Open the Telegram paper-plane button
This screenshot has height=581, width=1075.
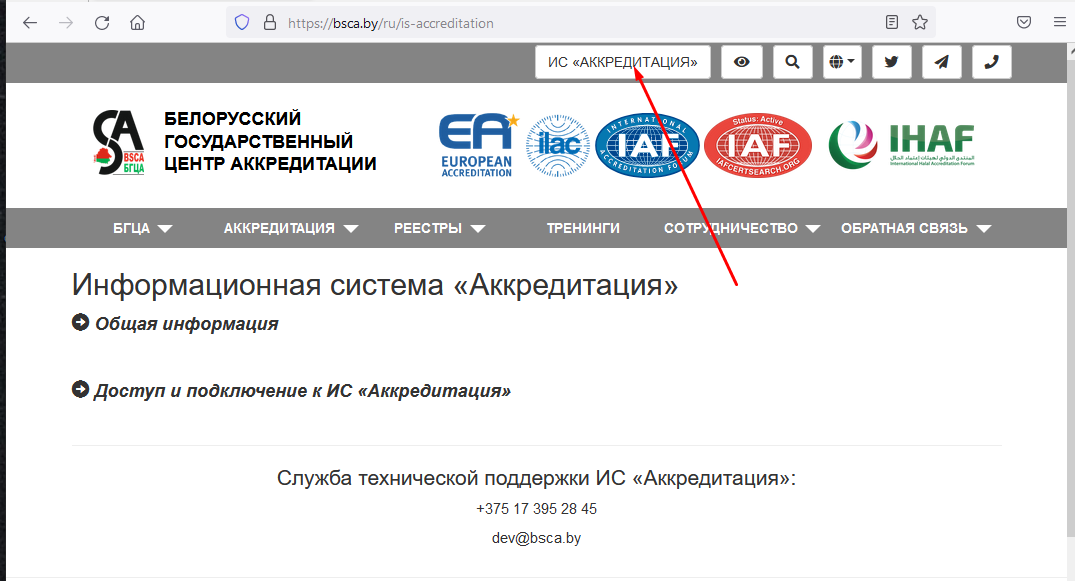tap(942, 62)
